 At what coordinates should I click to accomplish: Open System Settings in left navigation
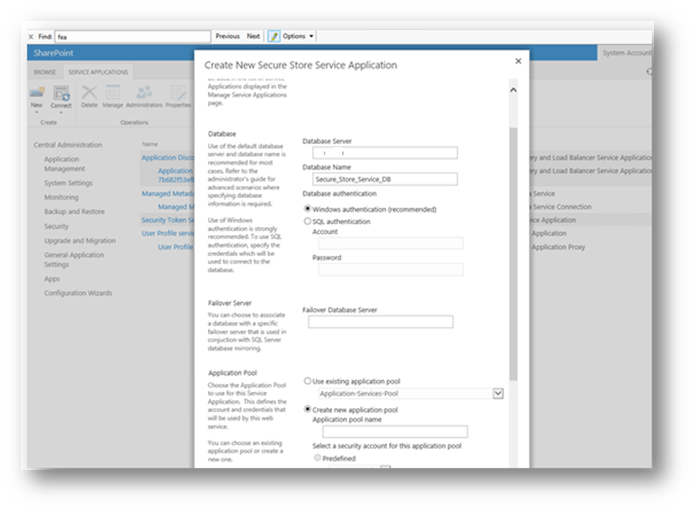point(68,183)
